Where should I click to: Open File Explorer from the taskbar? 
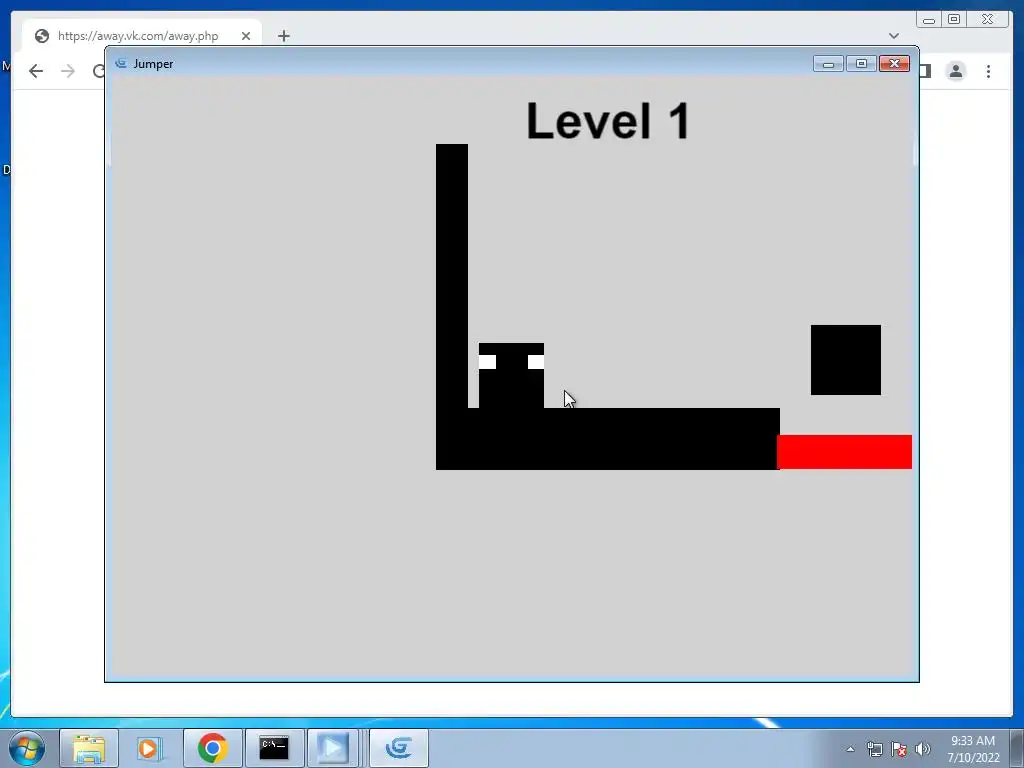tap(89, 748)
